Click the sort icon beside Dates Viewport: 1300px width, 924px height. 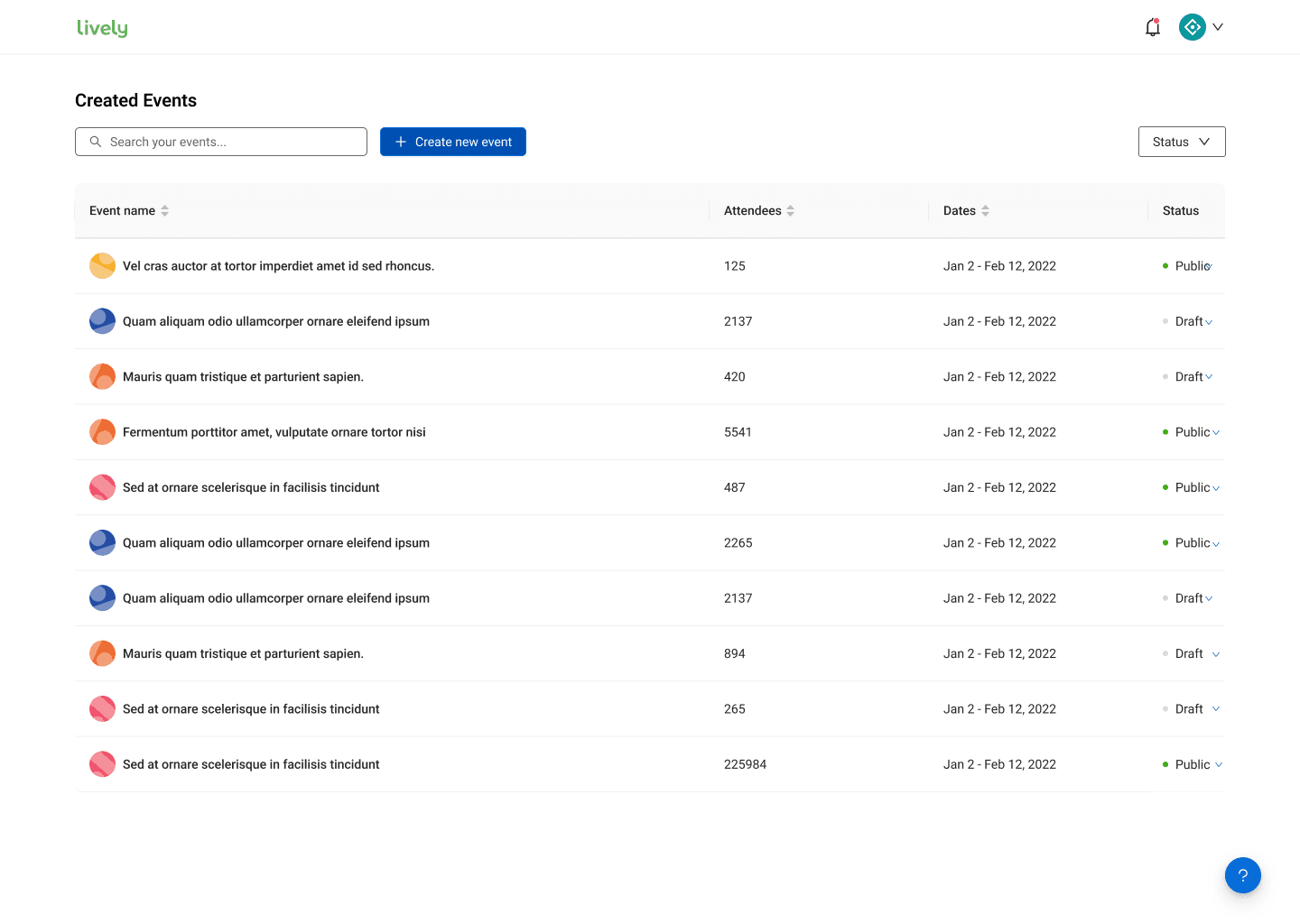(986, 210)
